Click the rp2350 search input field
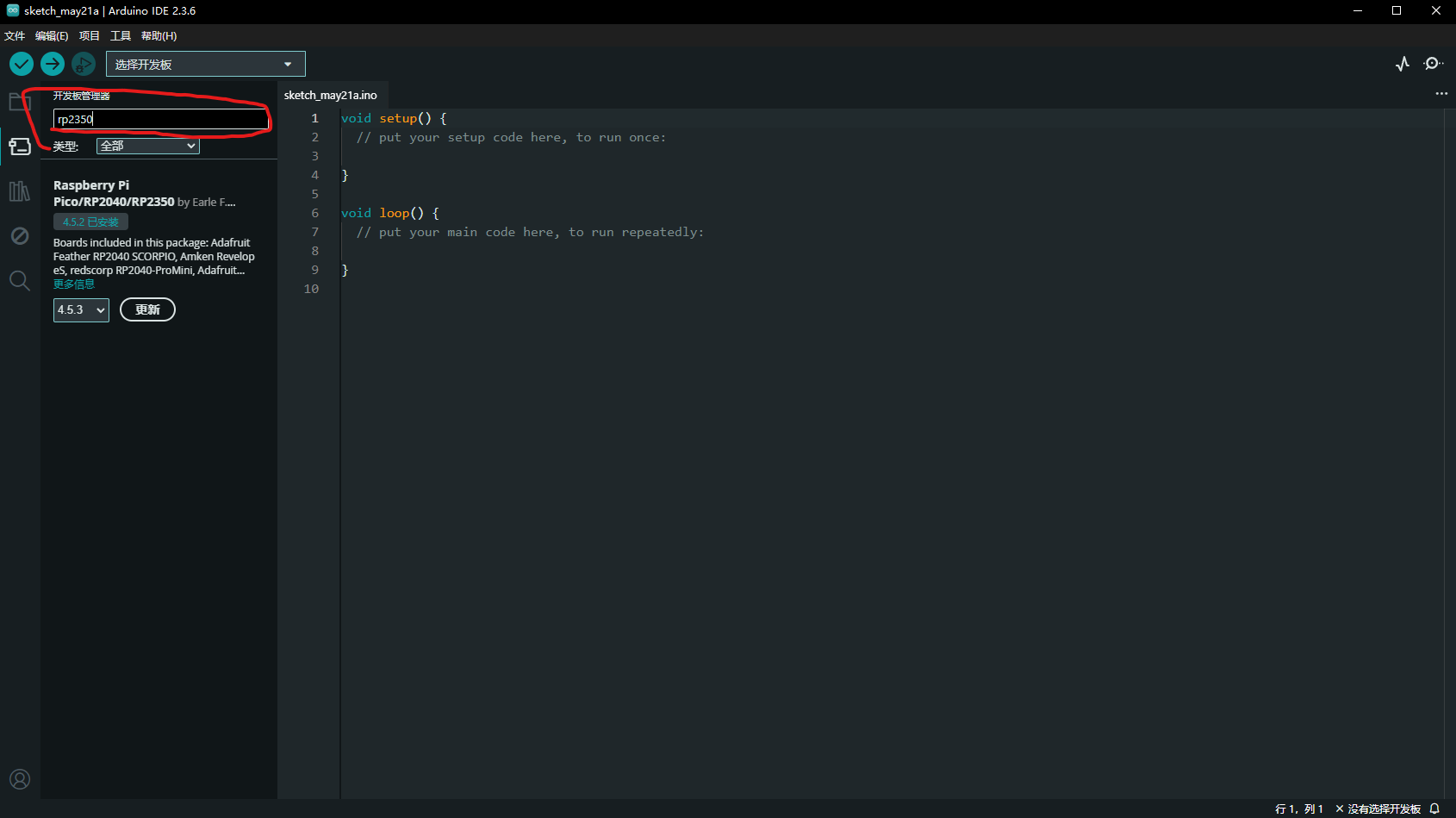 160,119
